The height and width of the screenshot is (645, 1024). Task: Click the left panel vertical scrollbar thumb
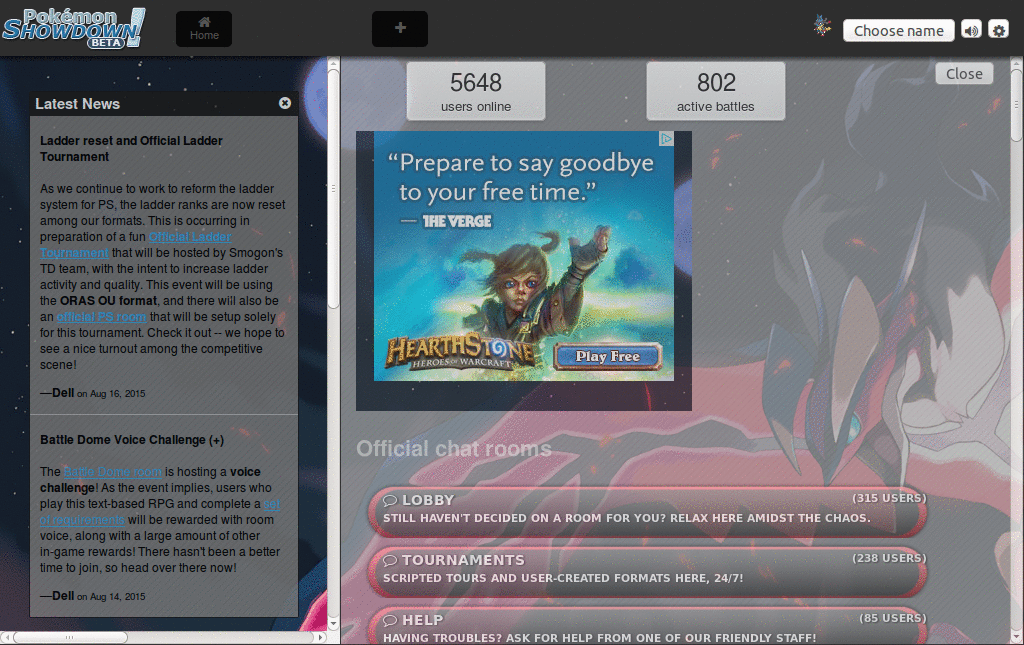coord(333,188)
